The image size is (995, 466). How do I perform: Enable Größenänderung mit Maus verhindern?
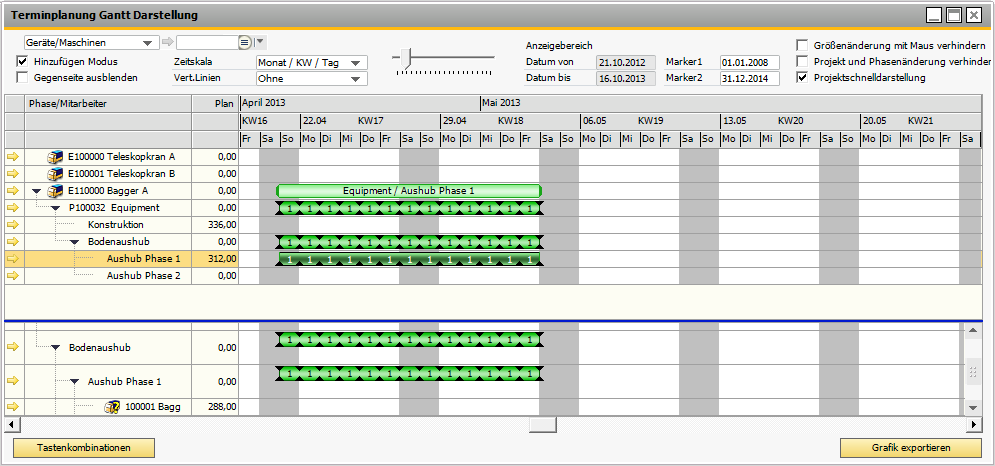(802, 46)
